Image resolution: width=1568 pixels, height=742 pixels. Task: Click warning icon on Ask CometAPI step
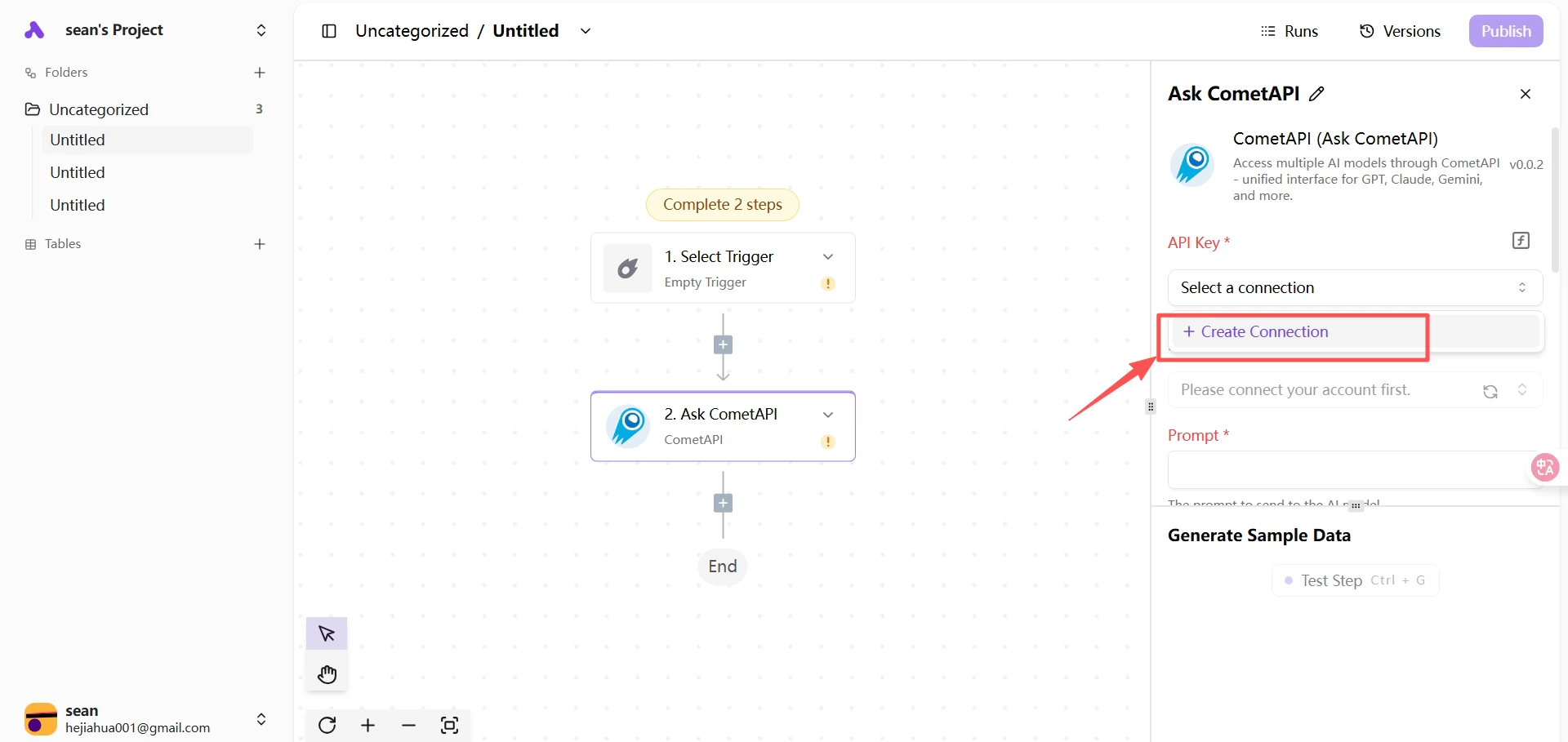tap(828, 442)
